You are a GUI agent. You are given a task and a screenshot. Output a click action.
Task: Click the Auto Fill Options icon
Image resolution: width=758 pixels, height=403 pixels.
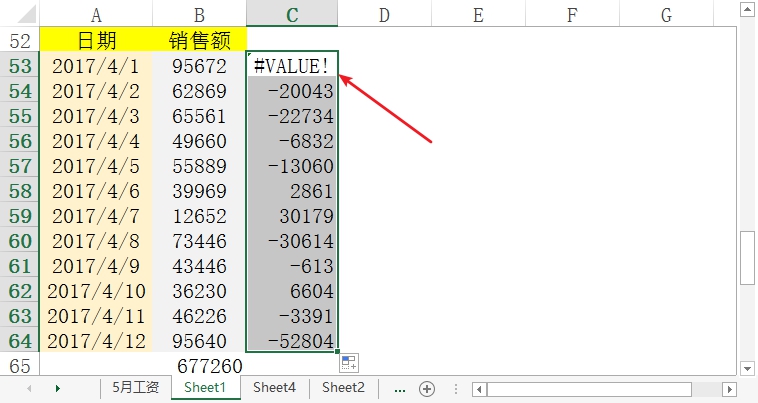pyautogui.click(x=349, y=363)
